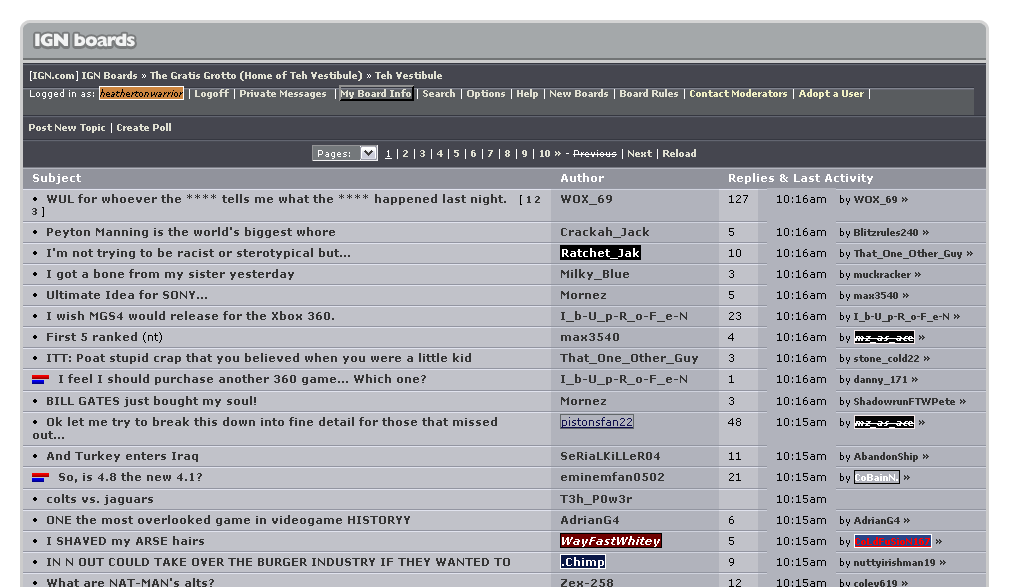This screenshot has height=587, width=1009.
Task: Open 'ITT: Poat stupid crap' topic
Action: (x=259, y=358)
